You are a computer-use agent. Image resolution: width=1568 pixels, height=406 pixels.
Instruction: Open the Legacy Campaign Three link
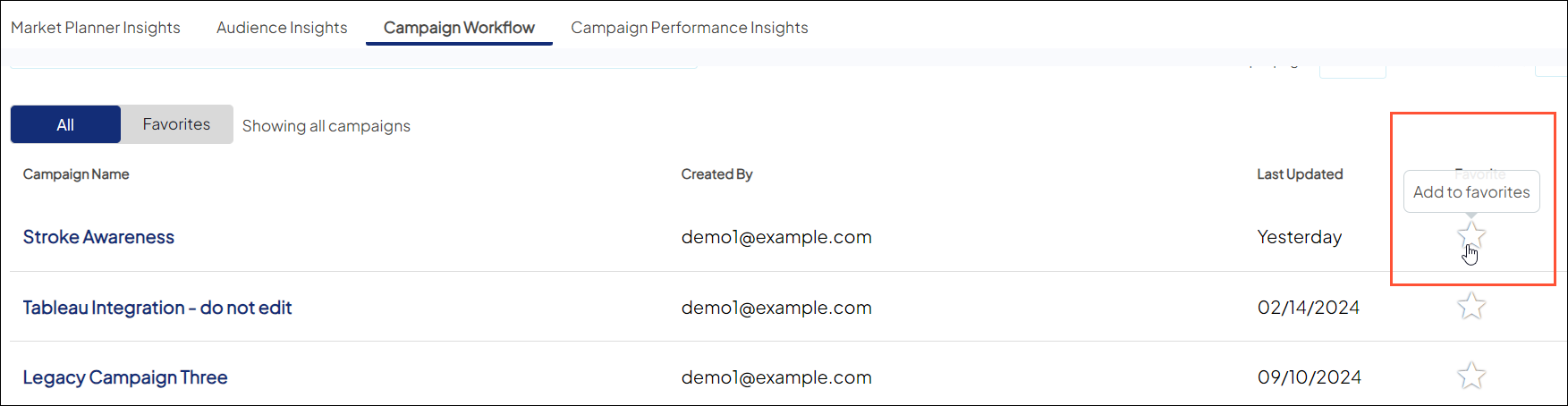[125, 377]
